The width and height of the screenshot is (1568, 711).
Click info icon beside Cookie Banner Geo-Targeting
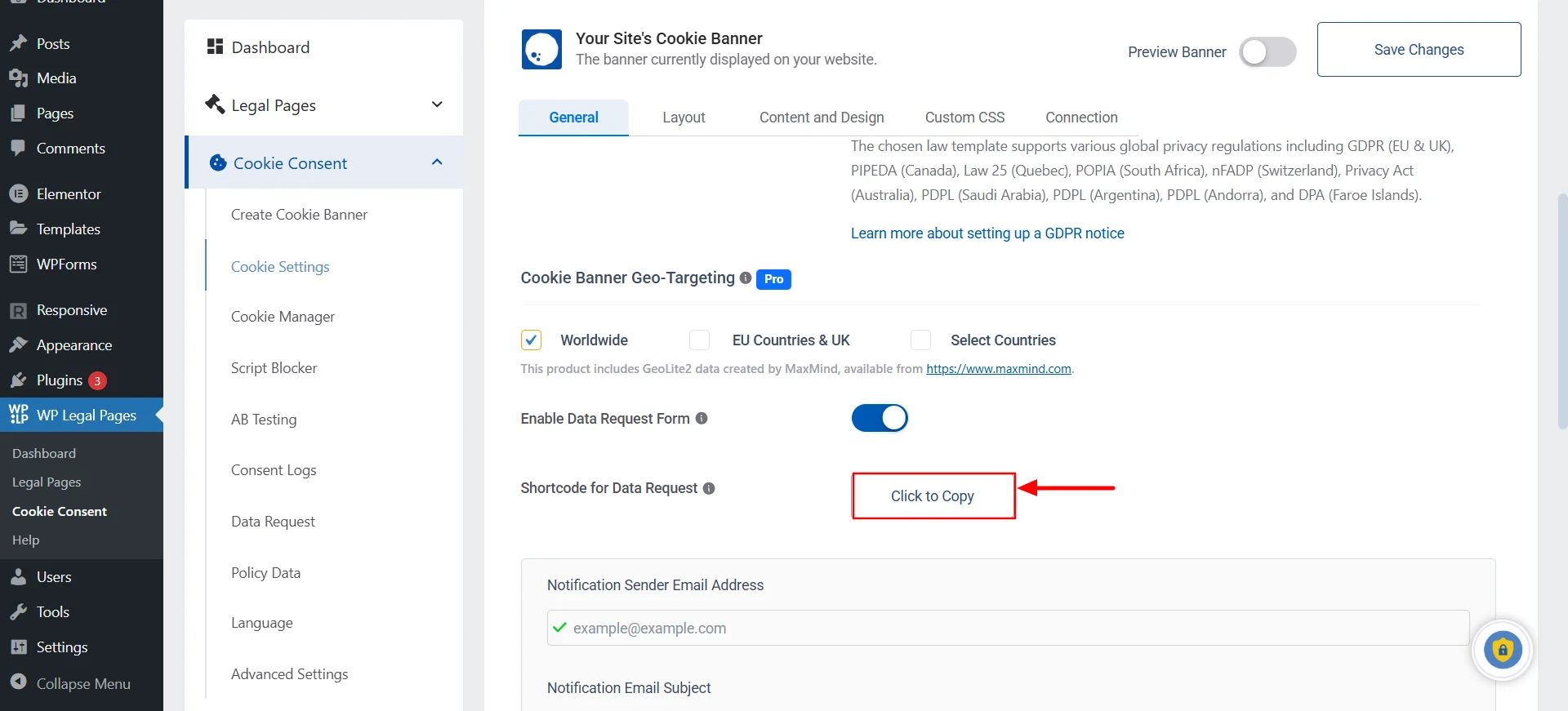(x=746, y=278)
